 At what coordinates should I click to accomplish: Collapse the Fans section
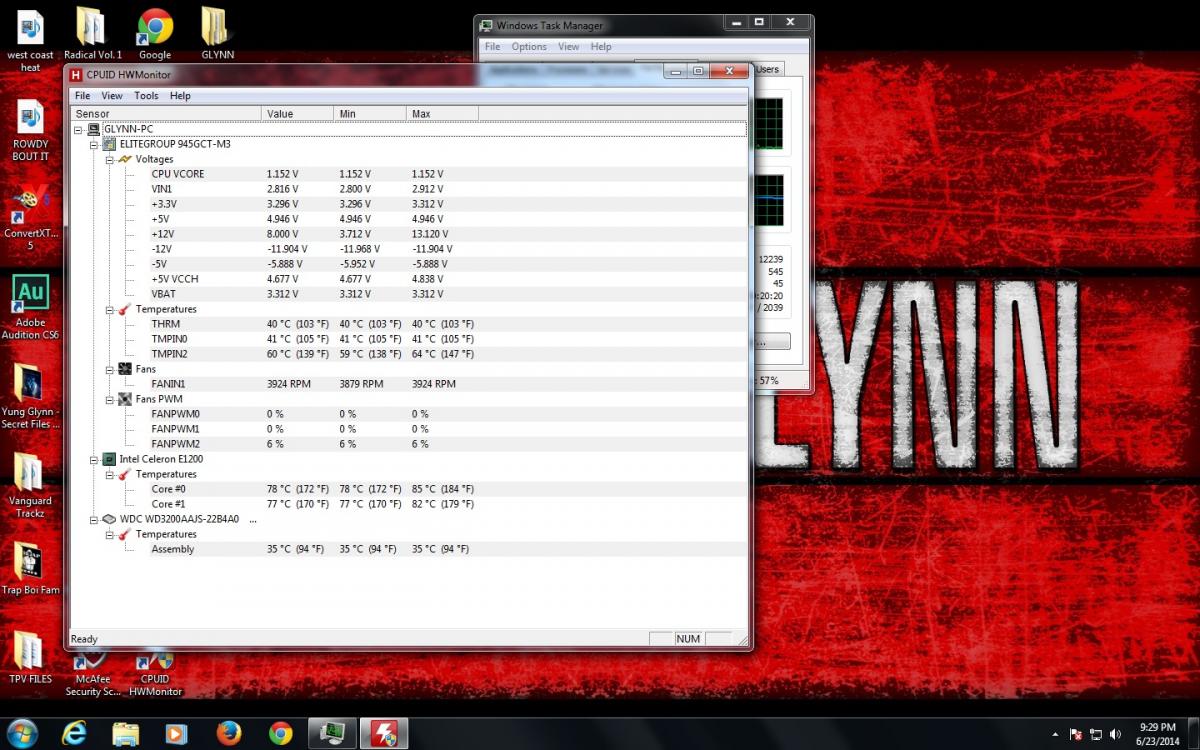coord(110,369)
